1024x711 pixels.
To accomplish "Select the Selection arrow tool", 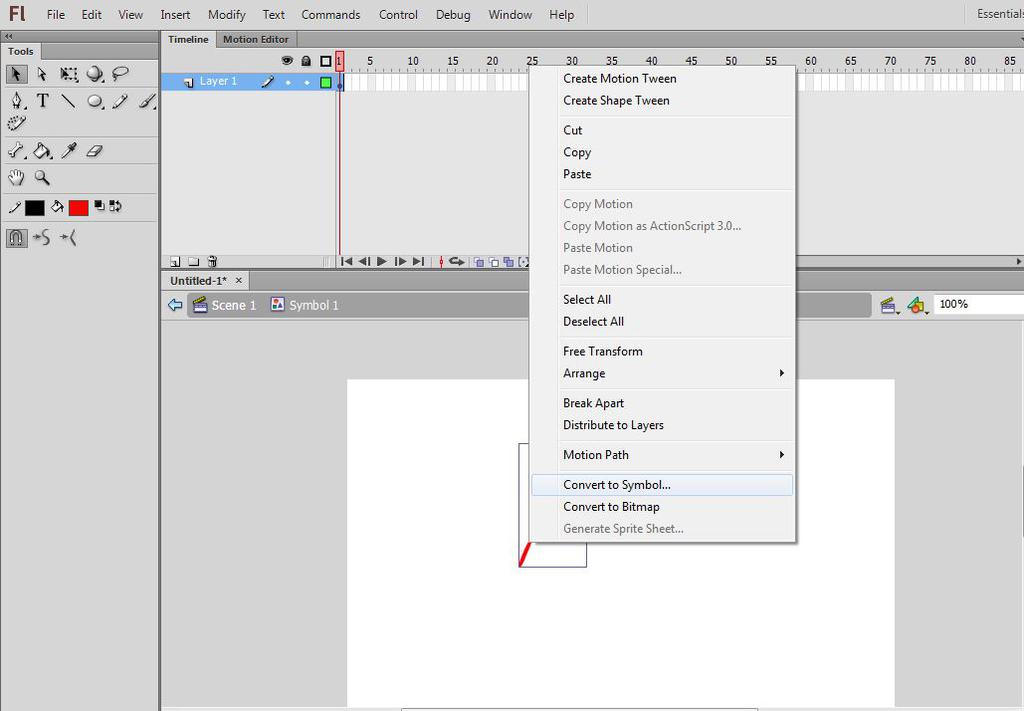I will pyautogui.click(x=16, y=74).
